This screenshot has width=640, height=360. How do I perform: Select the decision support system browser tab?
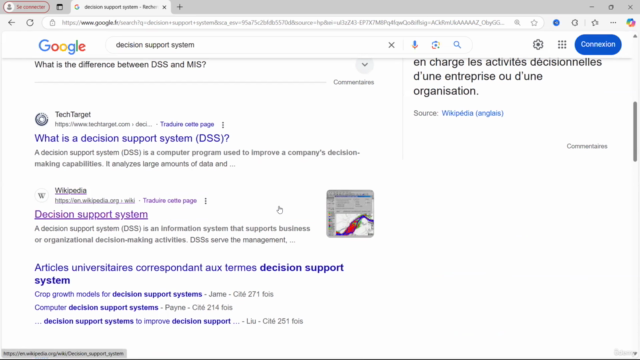(120, 7)
